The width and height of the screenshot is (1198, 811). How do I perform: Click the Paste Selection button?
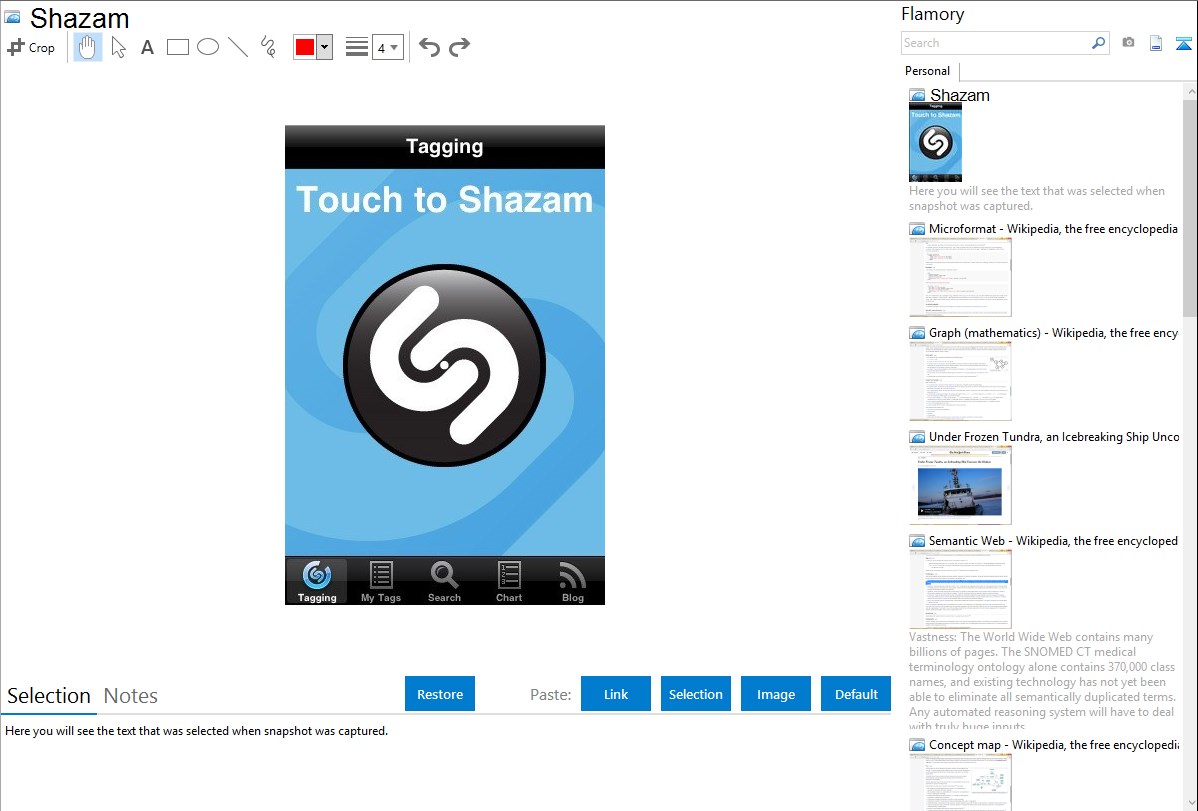(695, 694)
